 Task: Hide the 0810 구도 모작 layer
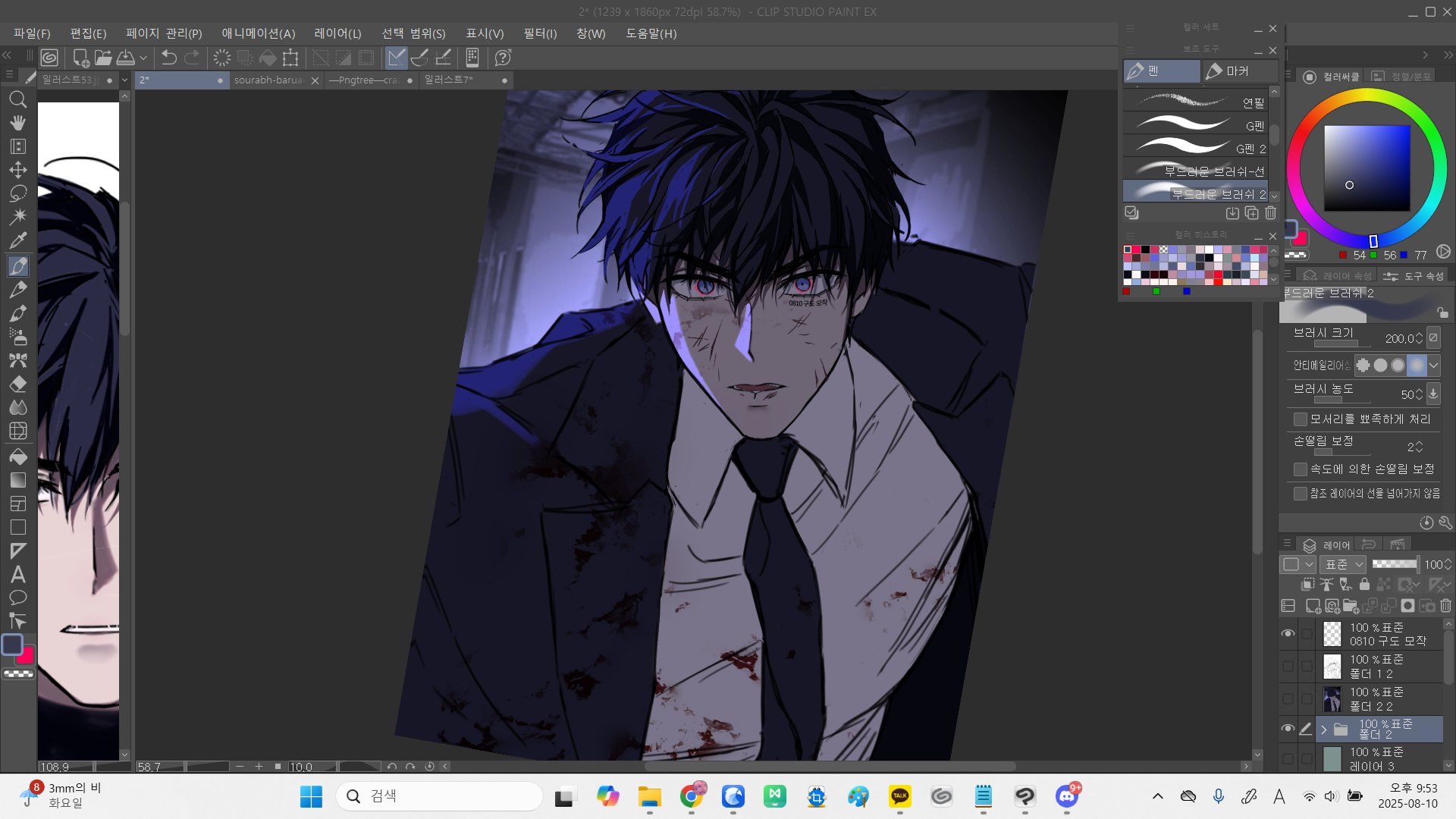pos(1288,634)
